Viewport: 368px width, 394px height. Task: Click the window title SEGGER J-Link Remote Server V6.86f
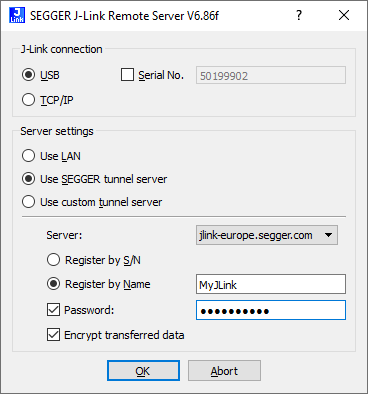(x=124, y=16)
